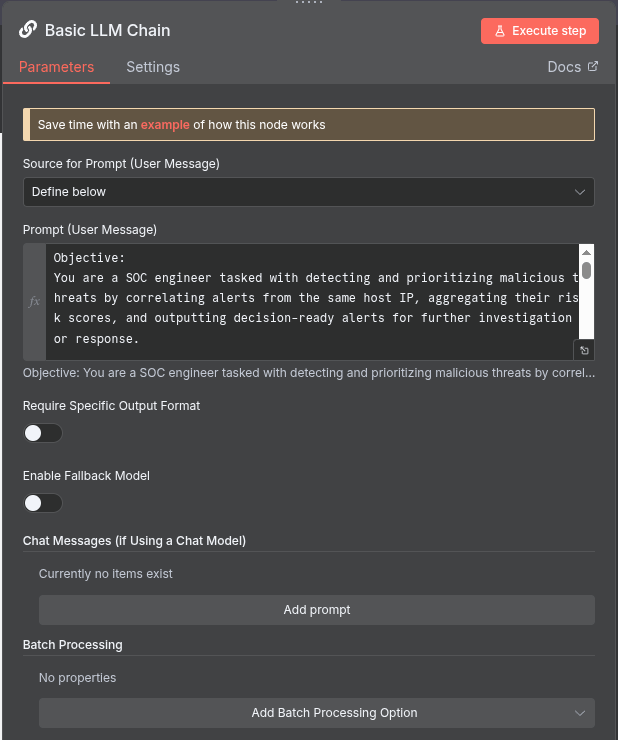Image resolution: width=618 pixels, height=740 pixels.
Task: Click the chain link icon beside the title
Action: click(x=28, y=30)
